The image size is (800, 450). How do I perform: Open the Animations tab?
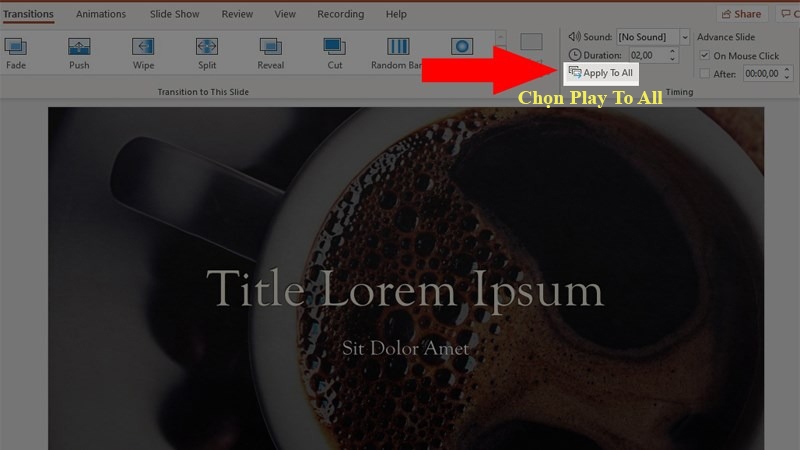(101, 14)
